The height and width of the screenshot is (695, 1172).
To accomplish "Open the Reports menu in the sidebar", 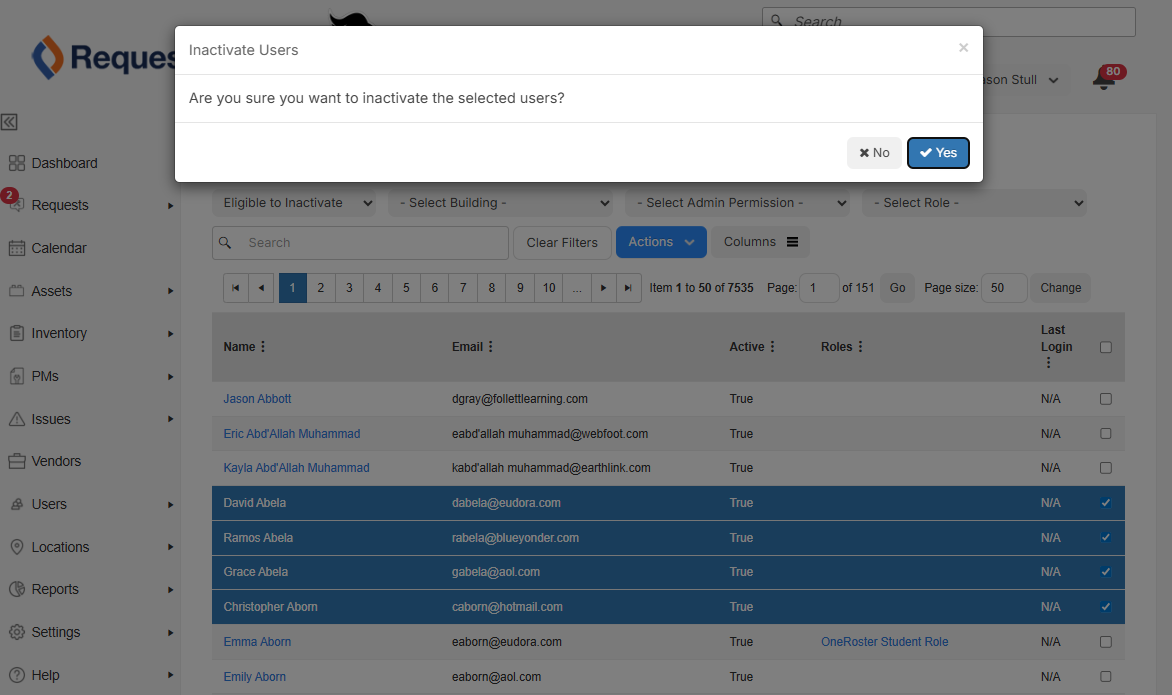I will click(x=55, y=589).
